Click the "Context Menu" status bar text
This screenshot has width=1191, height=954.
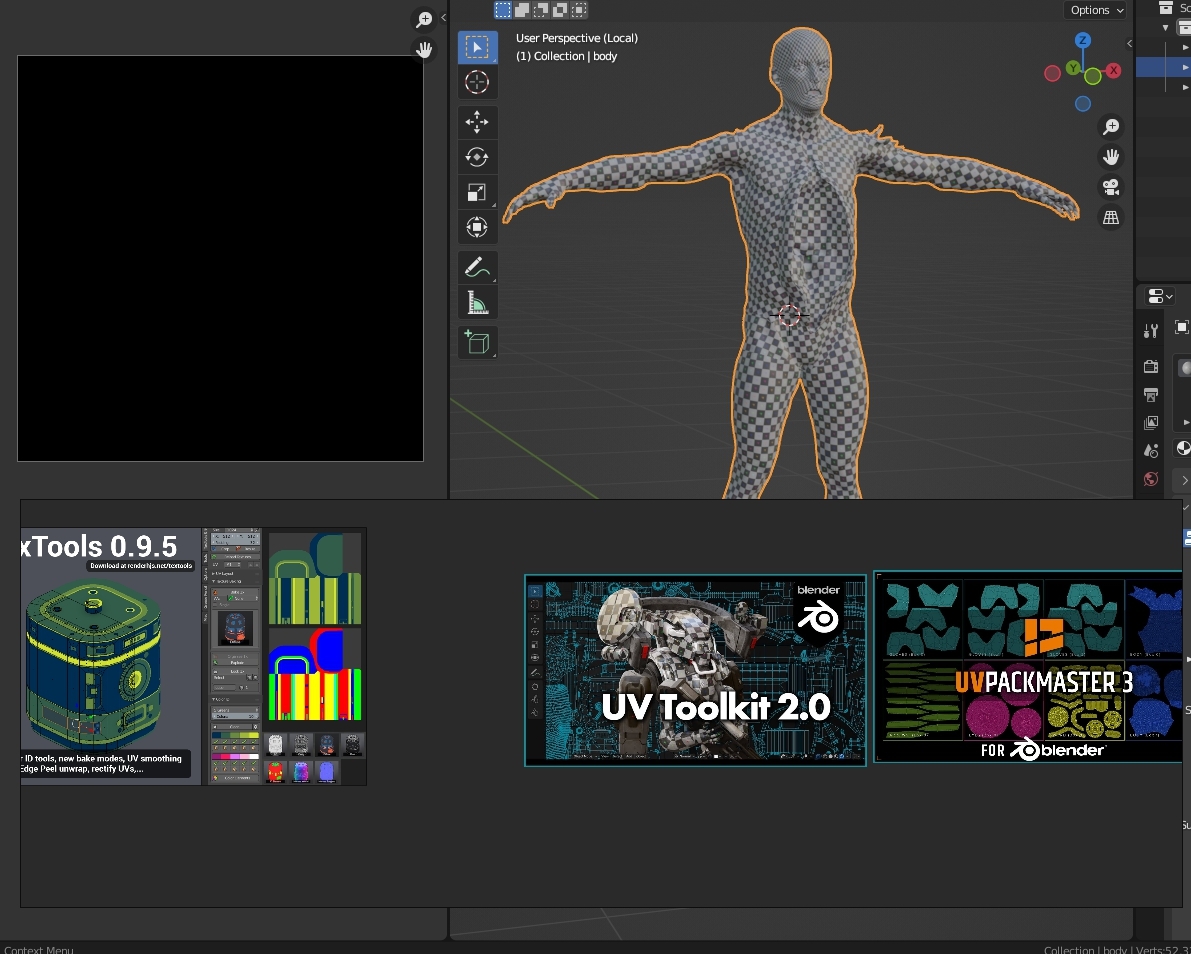click(x=39, y=949)
